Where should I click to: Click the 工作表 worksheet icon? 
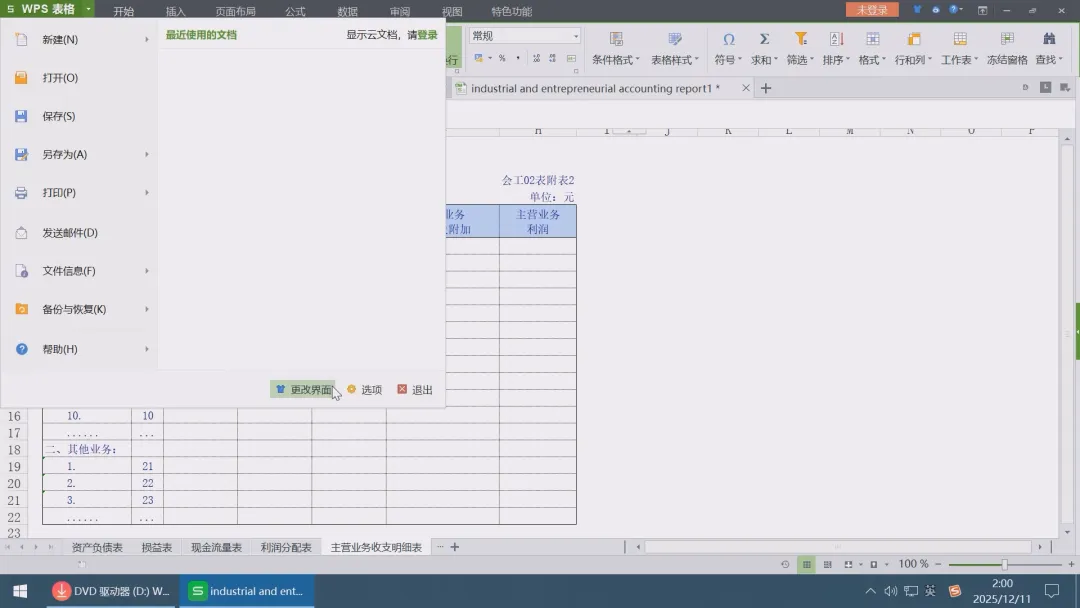pos(960,39)
